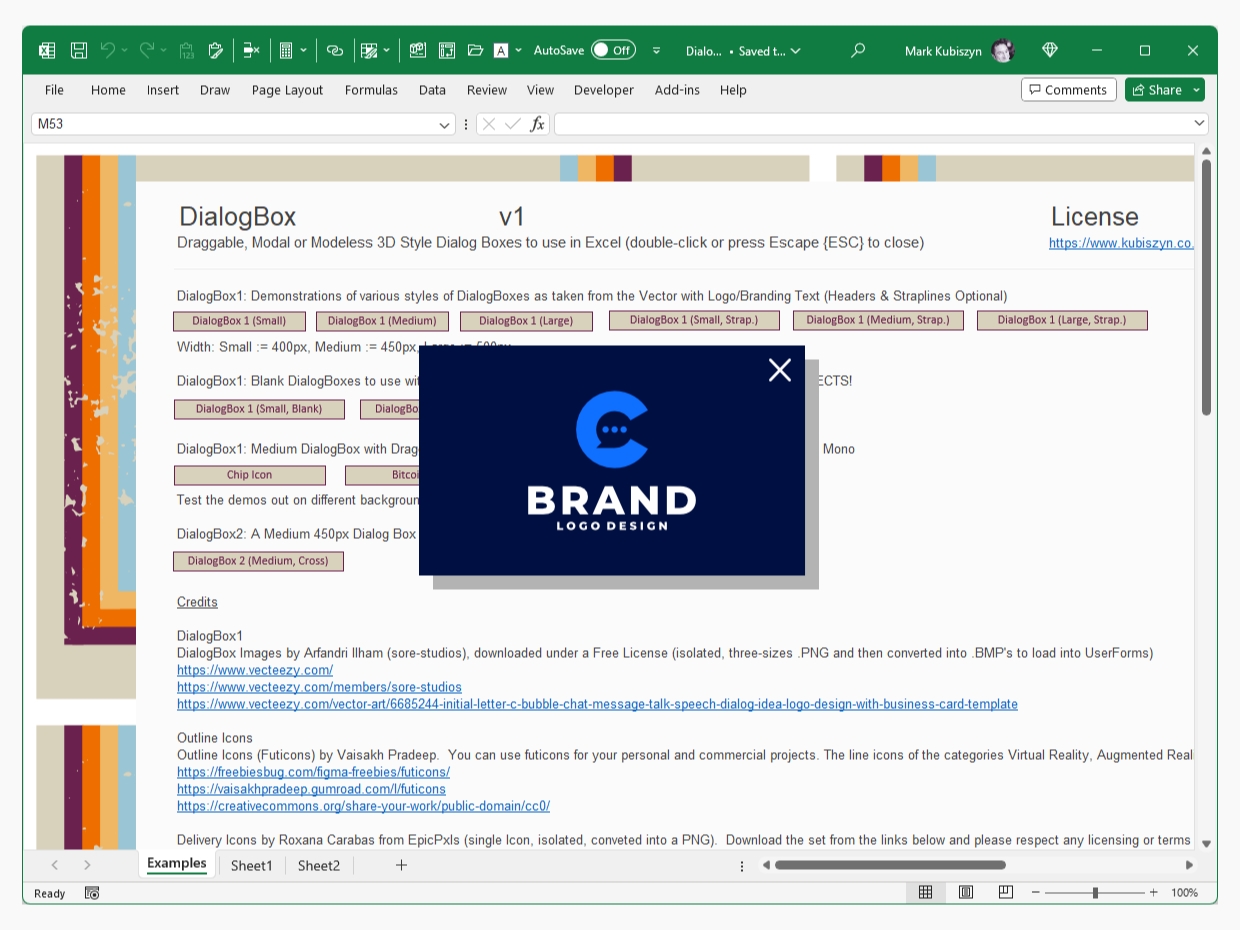Expand the Name Box dropdown
This screenshot has height=930, width=1240.
(445, 125)
